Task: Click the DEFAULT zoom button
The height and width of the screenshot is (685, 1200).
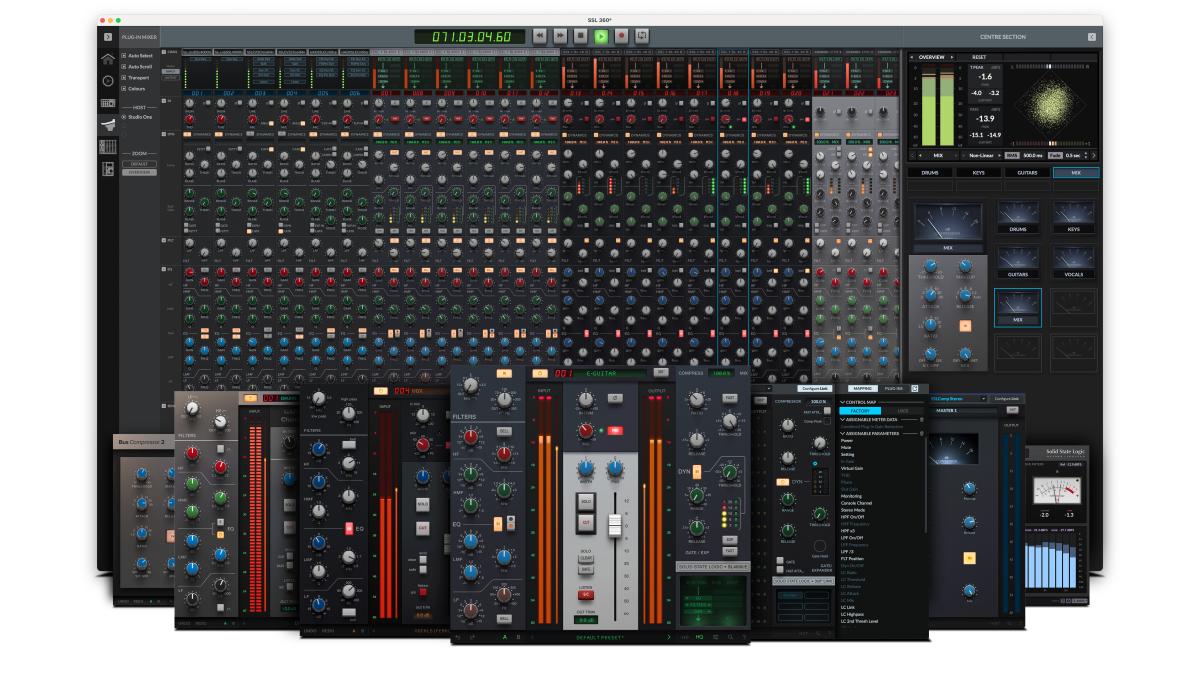Action: [x=140, y=165]
